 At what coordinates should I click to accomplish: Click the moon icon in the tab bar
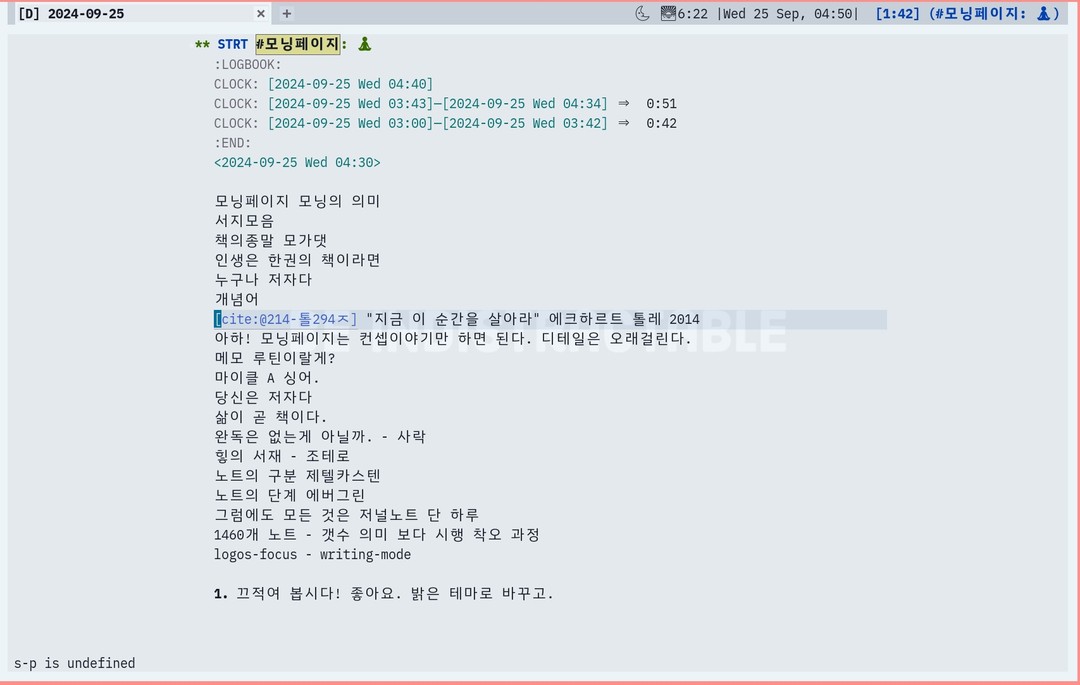(x=642, y=13)
